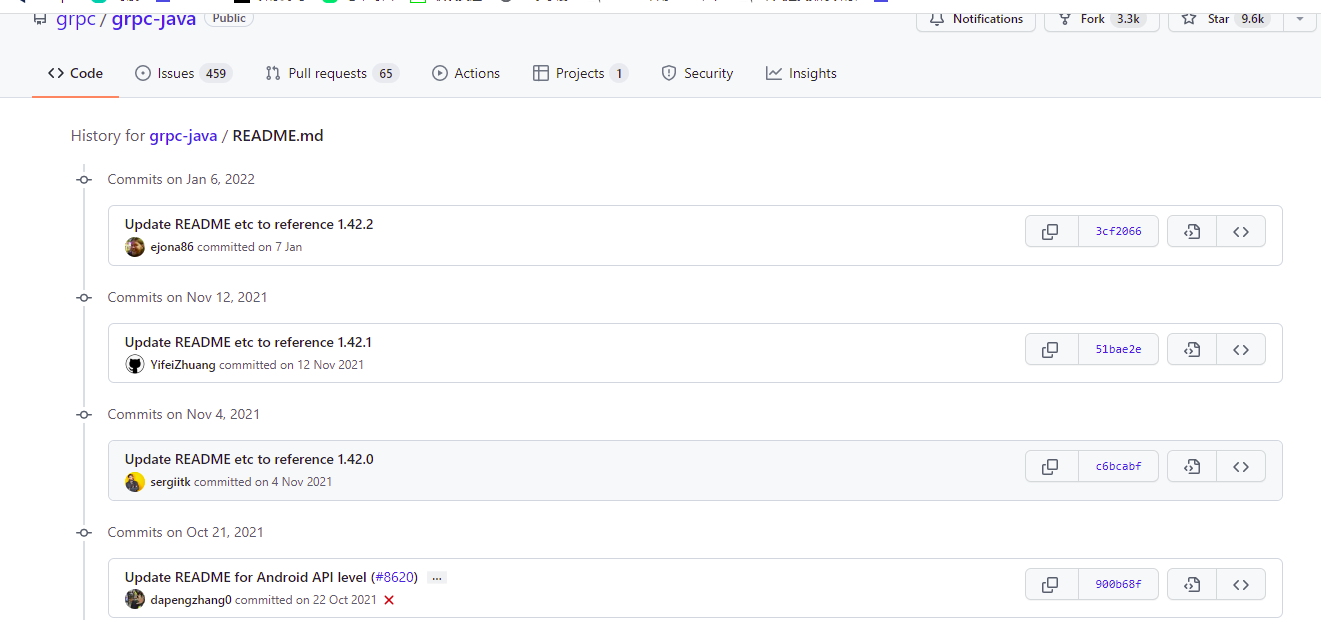Open YifeiZhuang avatar
The height and width of the screenshot is (620, 1321).
[135, 365]
